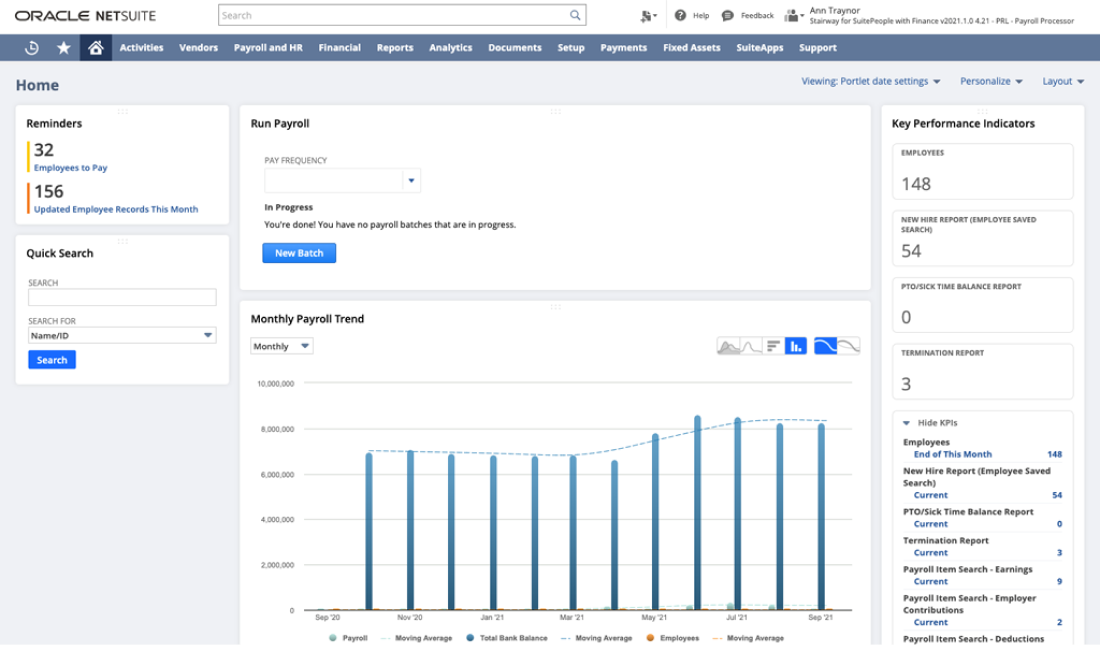Click the global search magnifier icon
1100x645 pixels.
pos(575,15)
